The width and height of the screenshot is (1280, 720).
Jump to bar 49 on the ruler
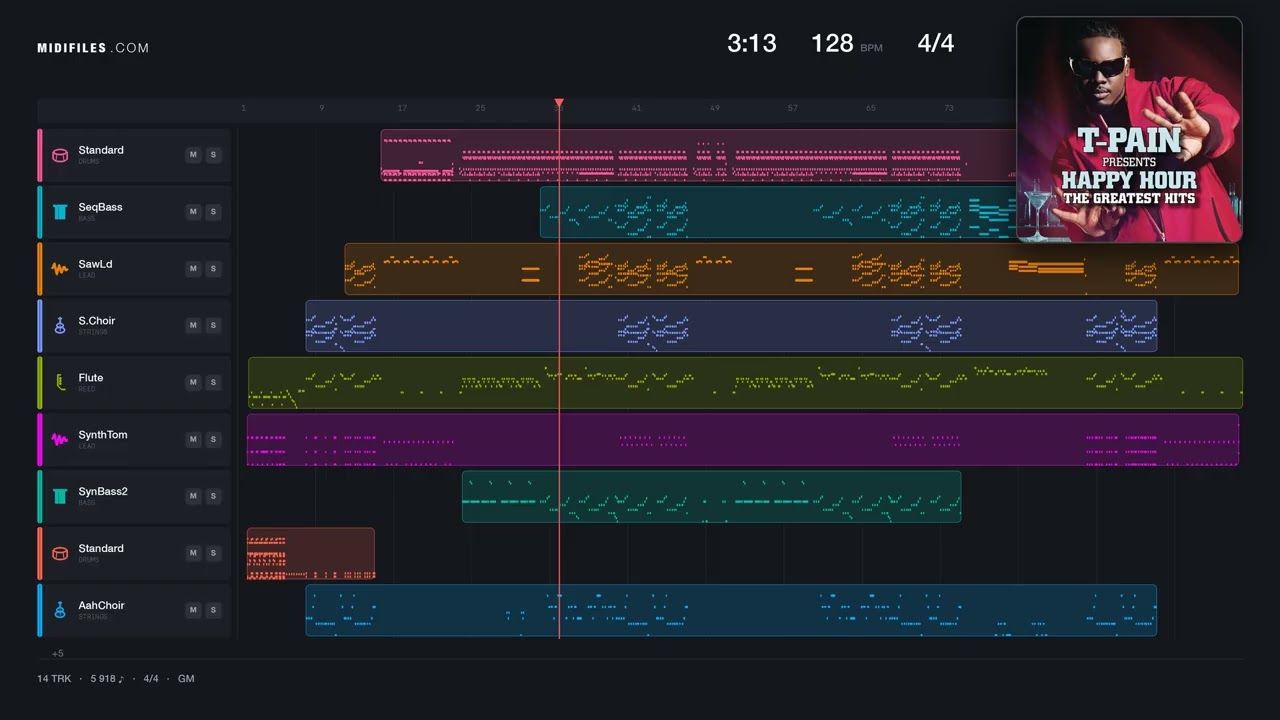pyautogui.click(x=715, y=108)
